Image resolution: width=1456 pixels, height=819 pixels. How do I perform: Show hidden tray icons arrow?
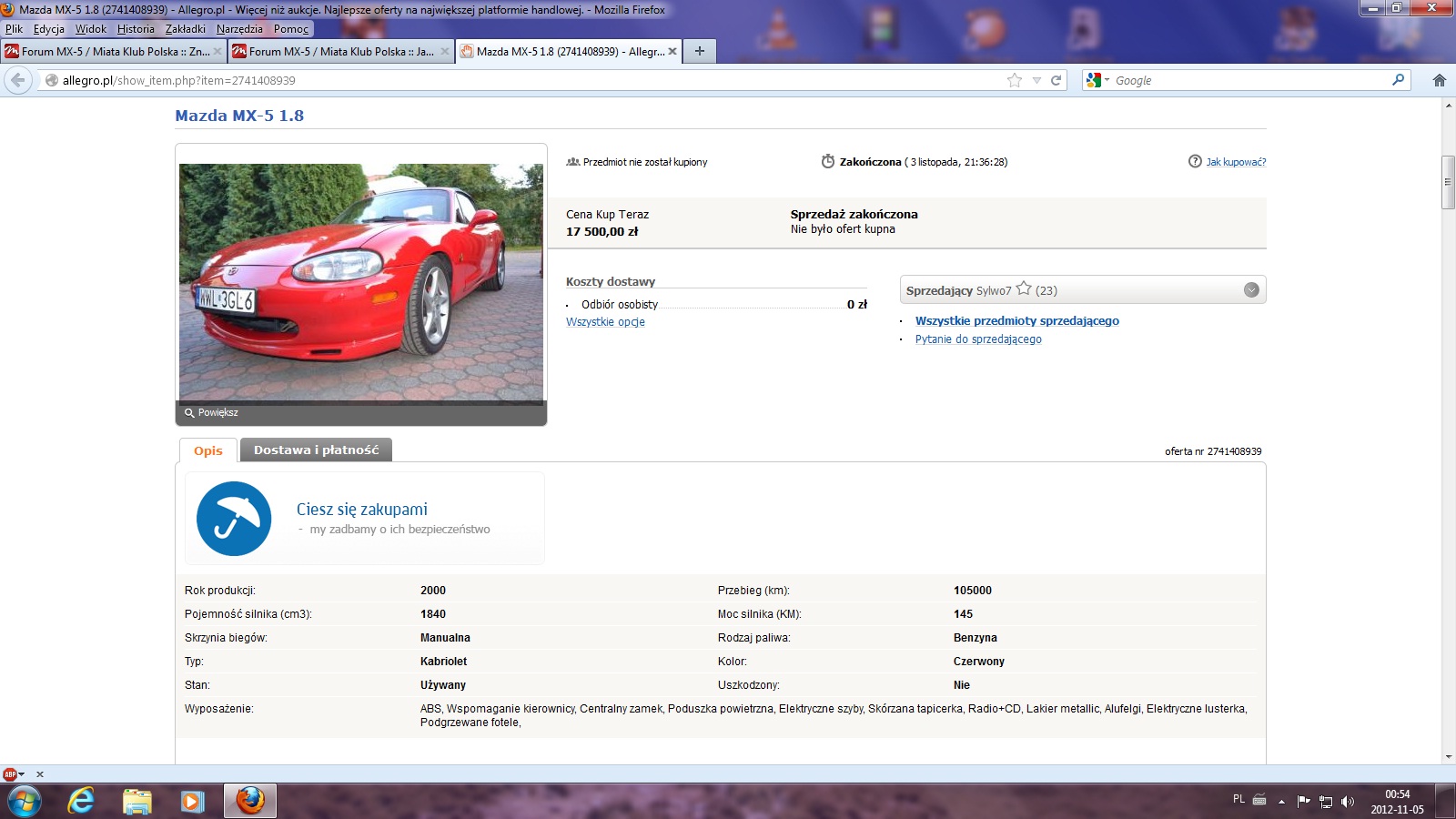point(1281,802)
